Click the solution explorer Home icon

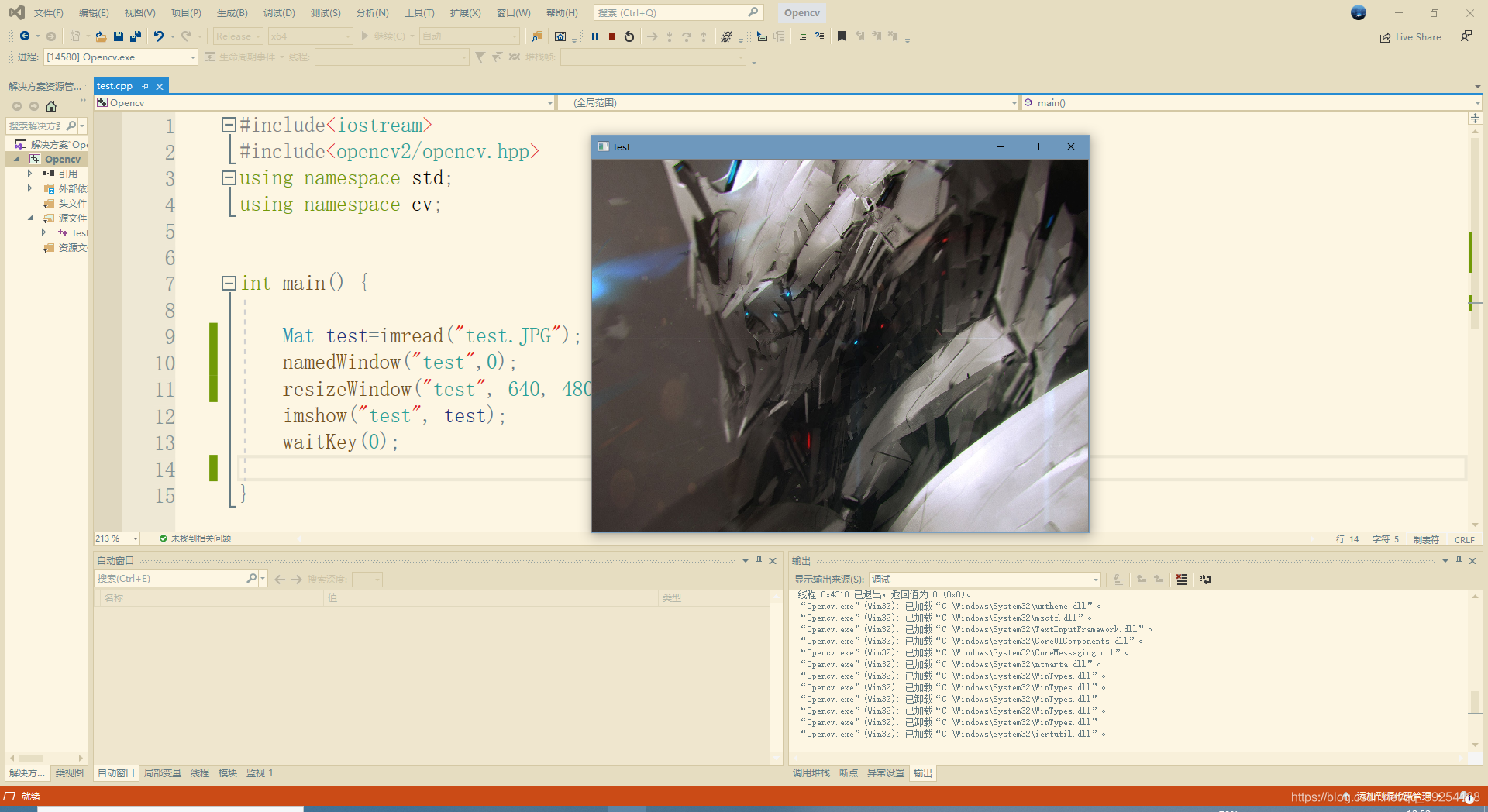point(51,106)
